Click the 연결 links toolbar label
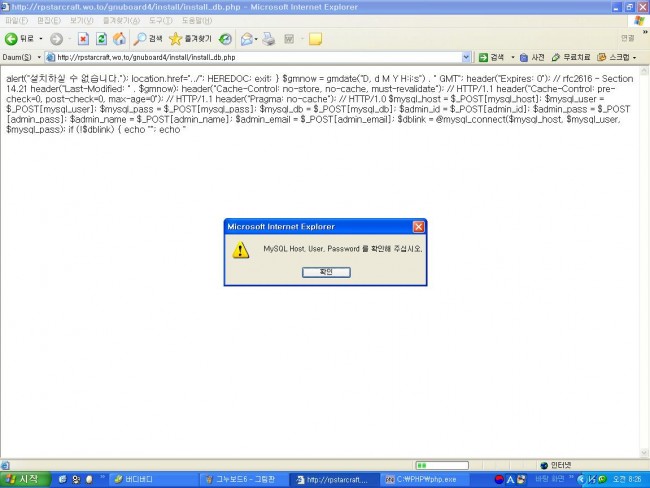 click(628, 38)
